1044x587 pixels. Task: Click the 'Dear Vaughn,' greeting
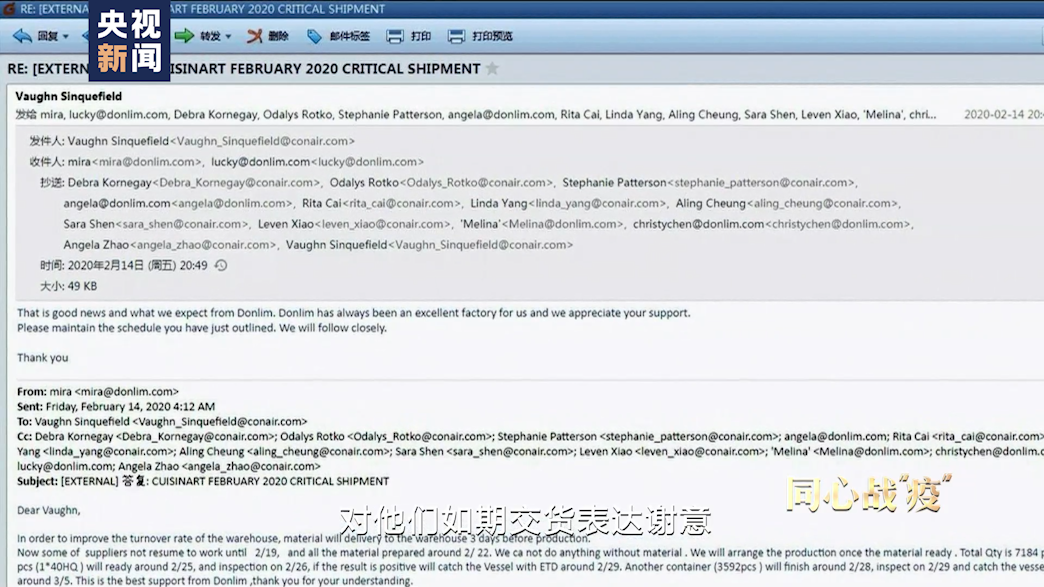tap(49, 510)
